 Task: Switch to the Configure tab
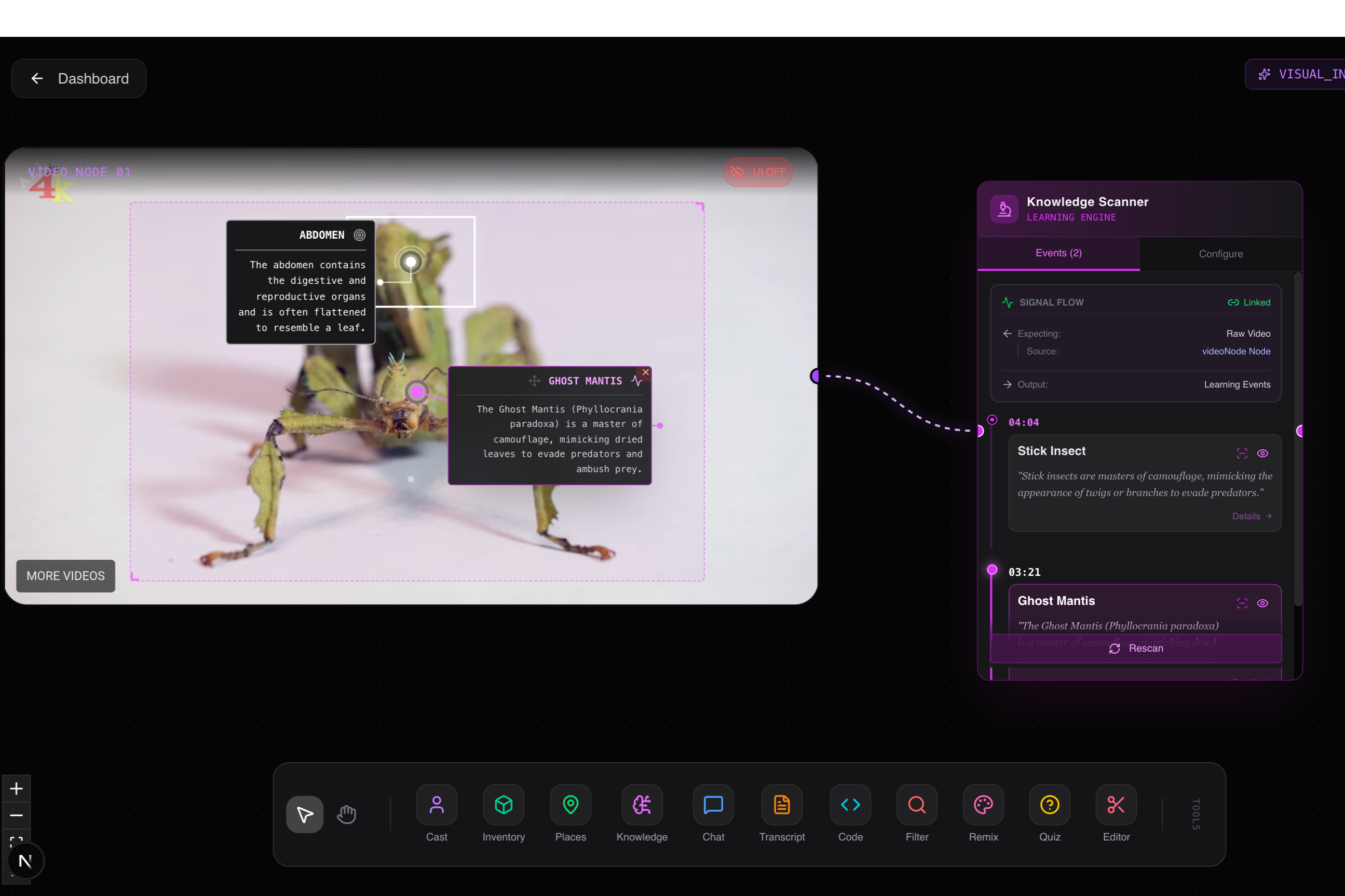click(x=1220, y=254)
